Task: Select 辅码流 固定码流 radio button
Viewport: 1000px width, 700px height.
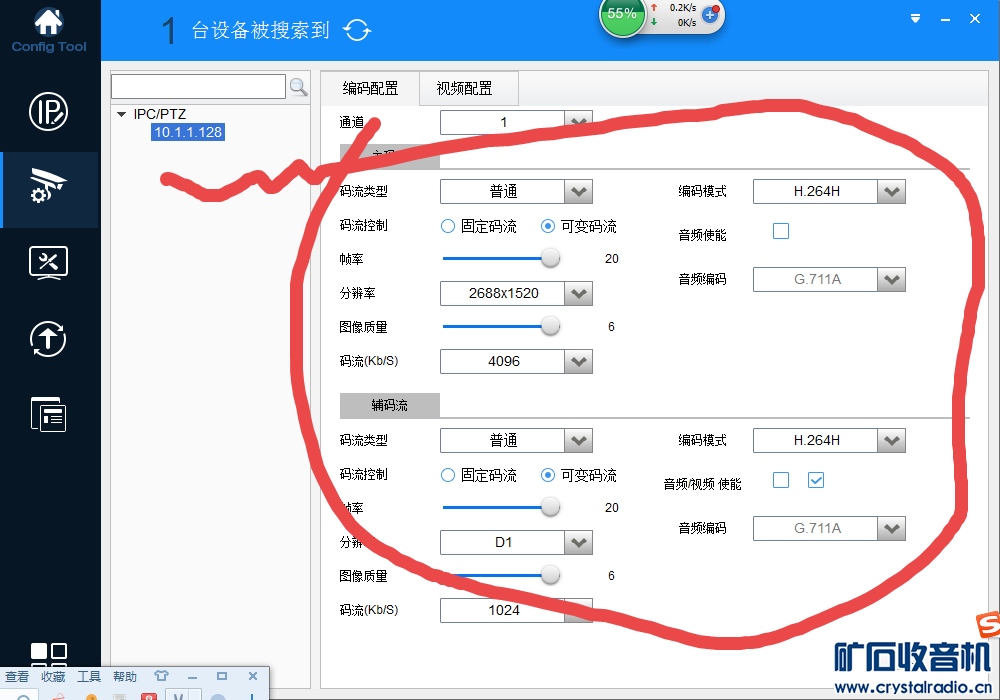Action: pos(448,475)
